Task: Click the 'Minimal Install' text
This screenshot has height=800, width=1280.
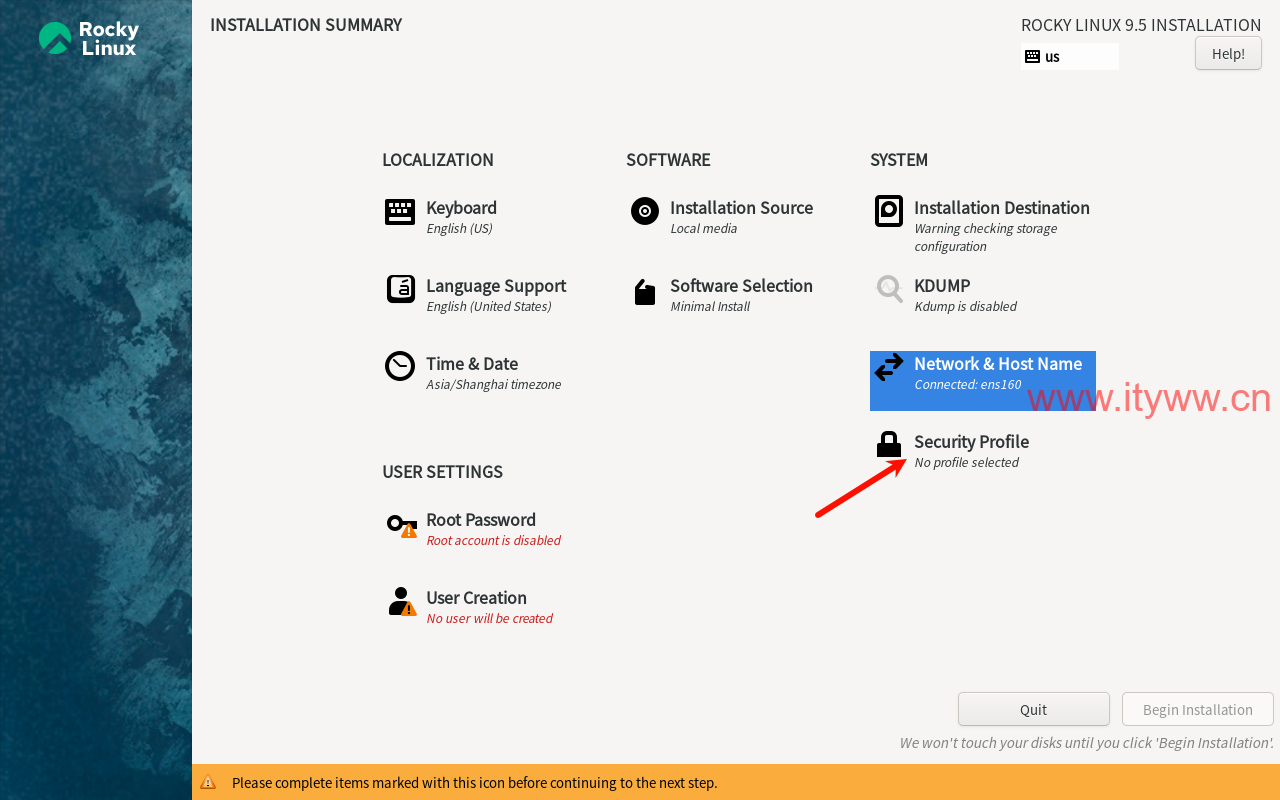Action: (710, 306)
